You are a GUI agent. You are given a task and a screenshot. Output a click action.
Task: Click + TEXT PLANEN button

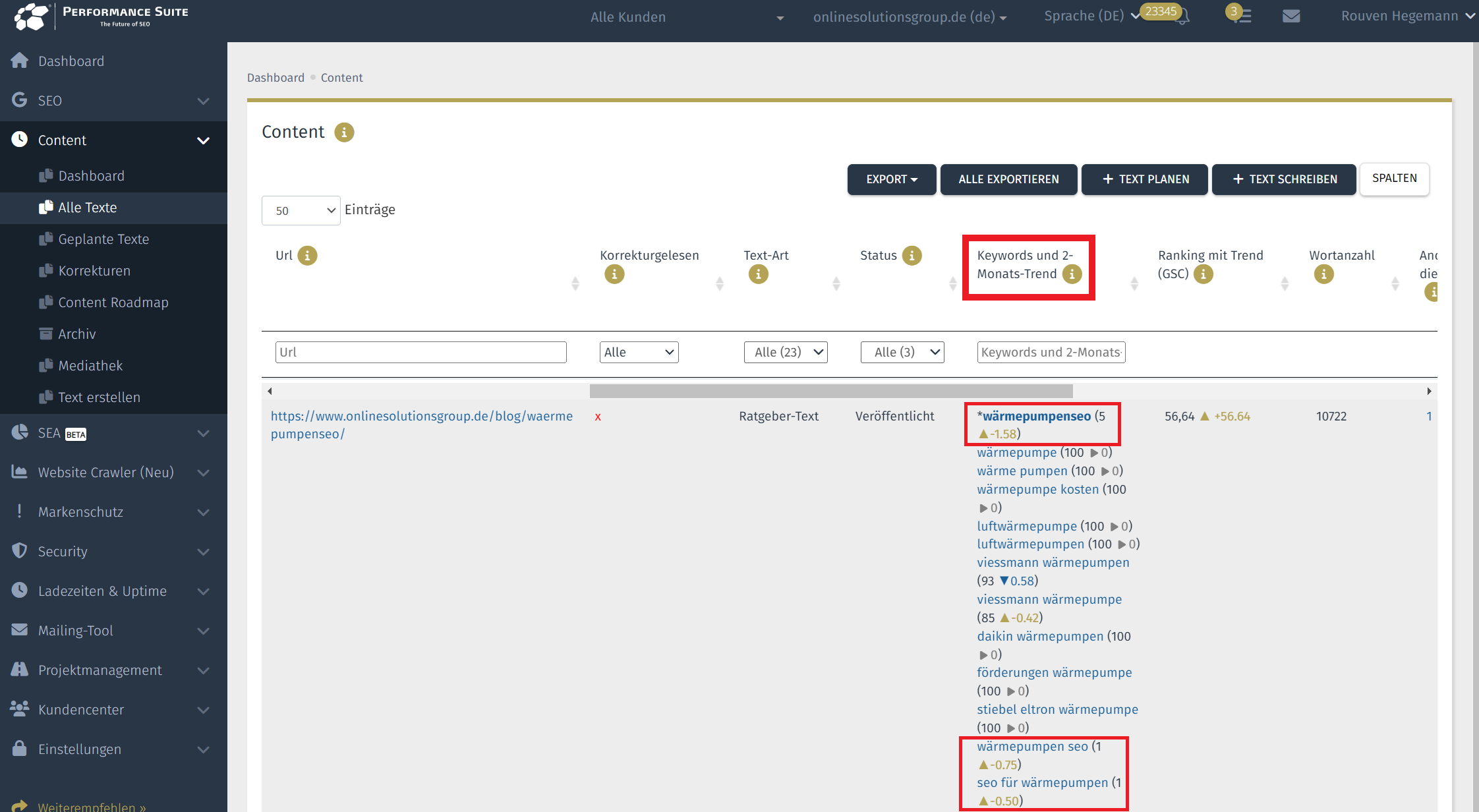[x=1145, y=179]
